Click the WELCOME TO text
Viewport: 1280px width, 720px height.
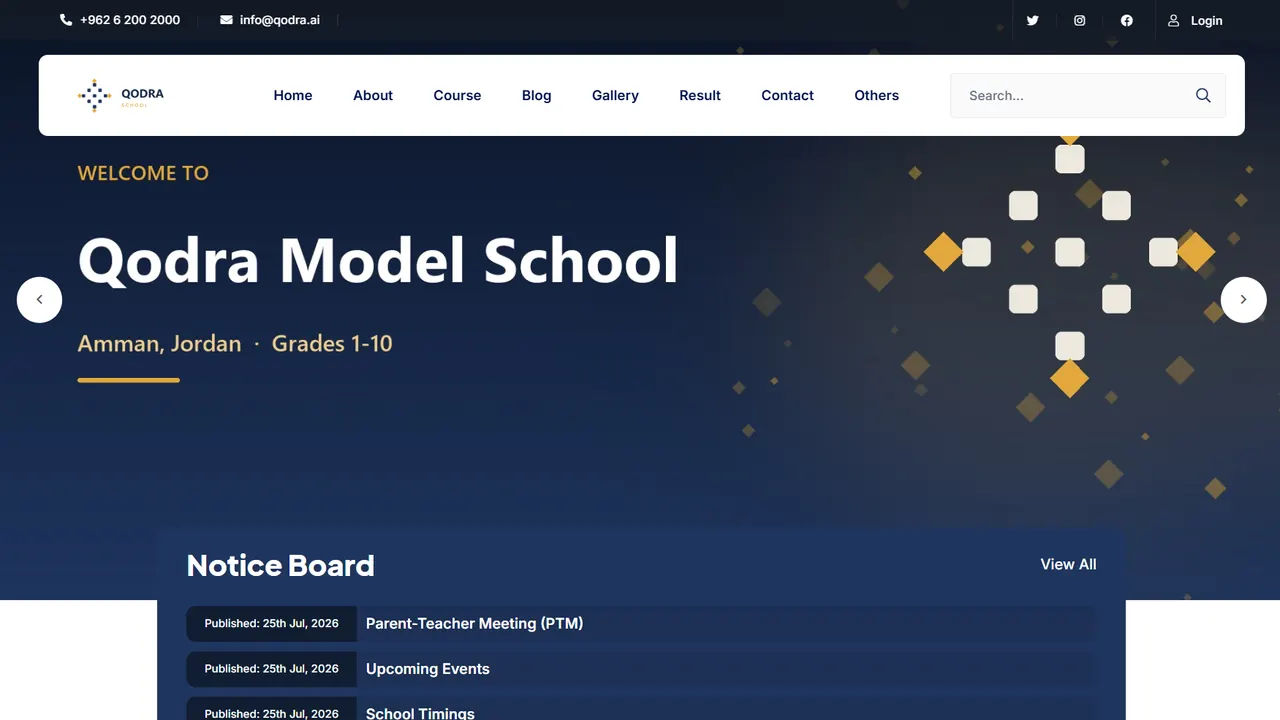(143, 173)
